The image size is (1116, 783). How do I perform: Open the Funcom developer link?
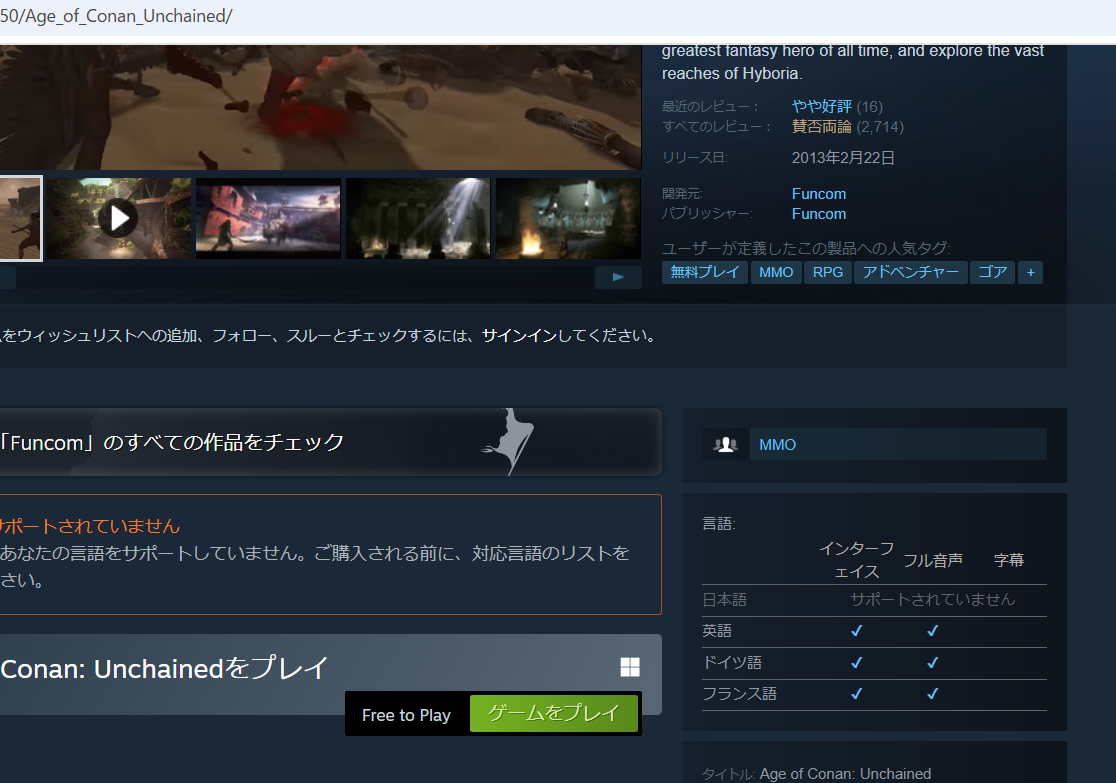pos(818,194)
